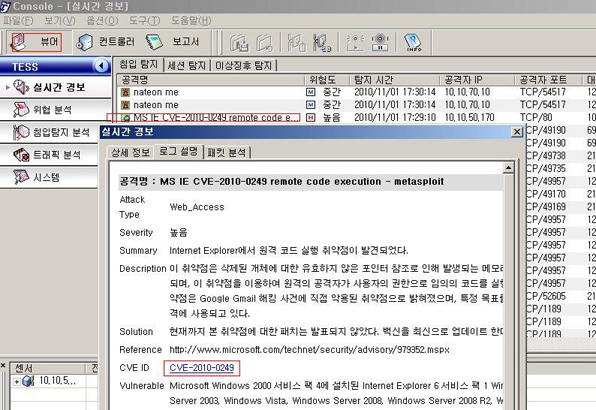
Task: Open the 보기(V) menu
Action: click(x=60, y=21)
